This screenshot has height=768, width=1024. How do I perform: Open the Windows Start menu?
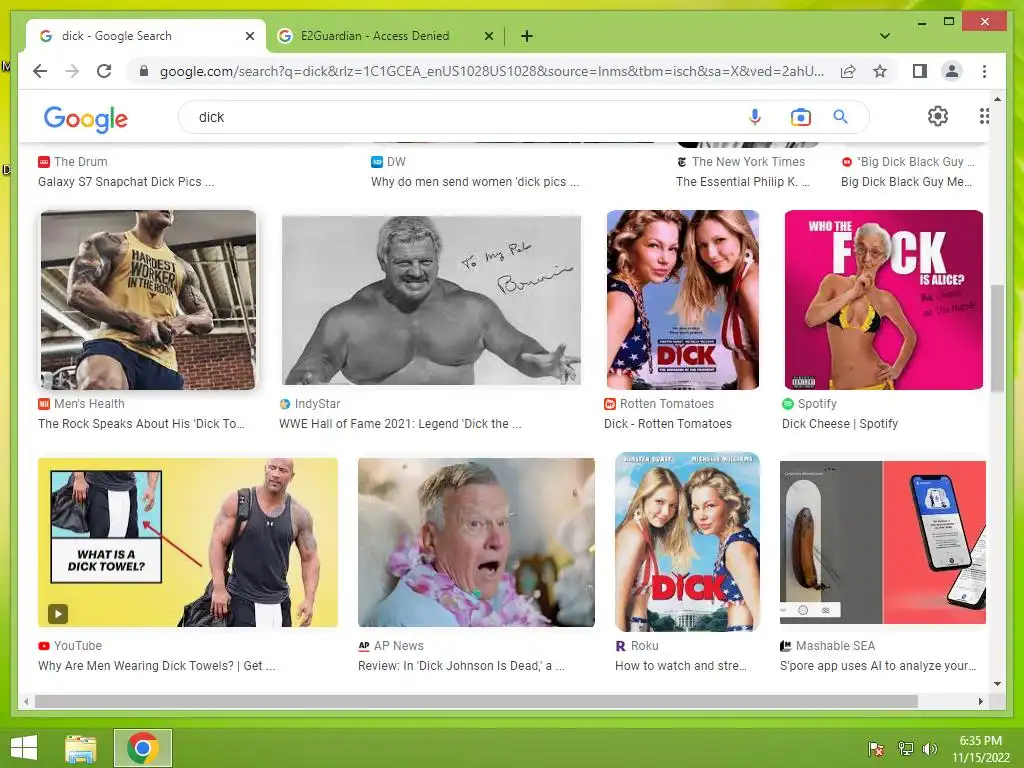click(24, 748)
